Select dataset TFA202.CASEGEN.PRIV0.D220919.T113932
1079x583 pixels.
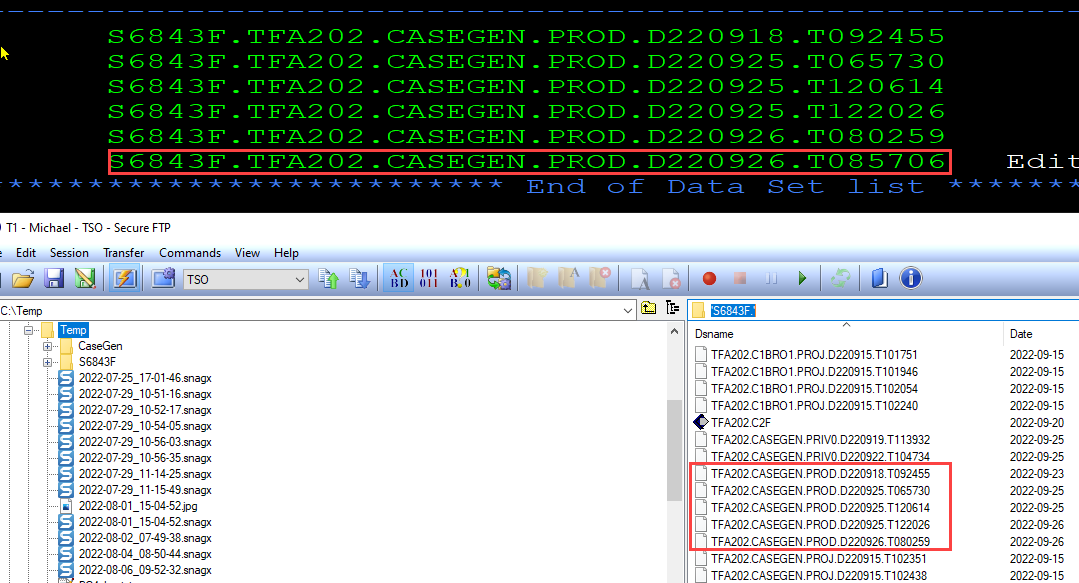(x=820, y=440)
